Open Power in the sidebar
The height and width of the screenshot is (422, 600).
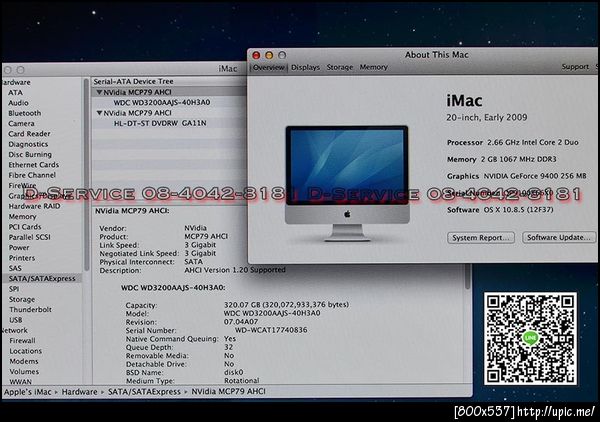click(x=19, y=248)
